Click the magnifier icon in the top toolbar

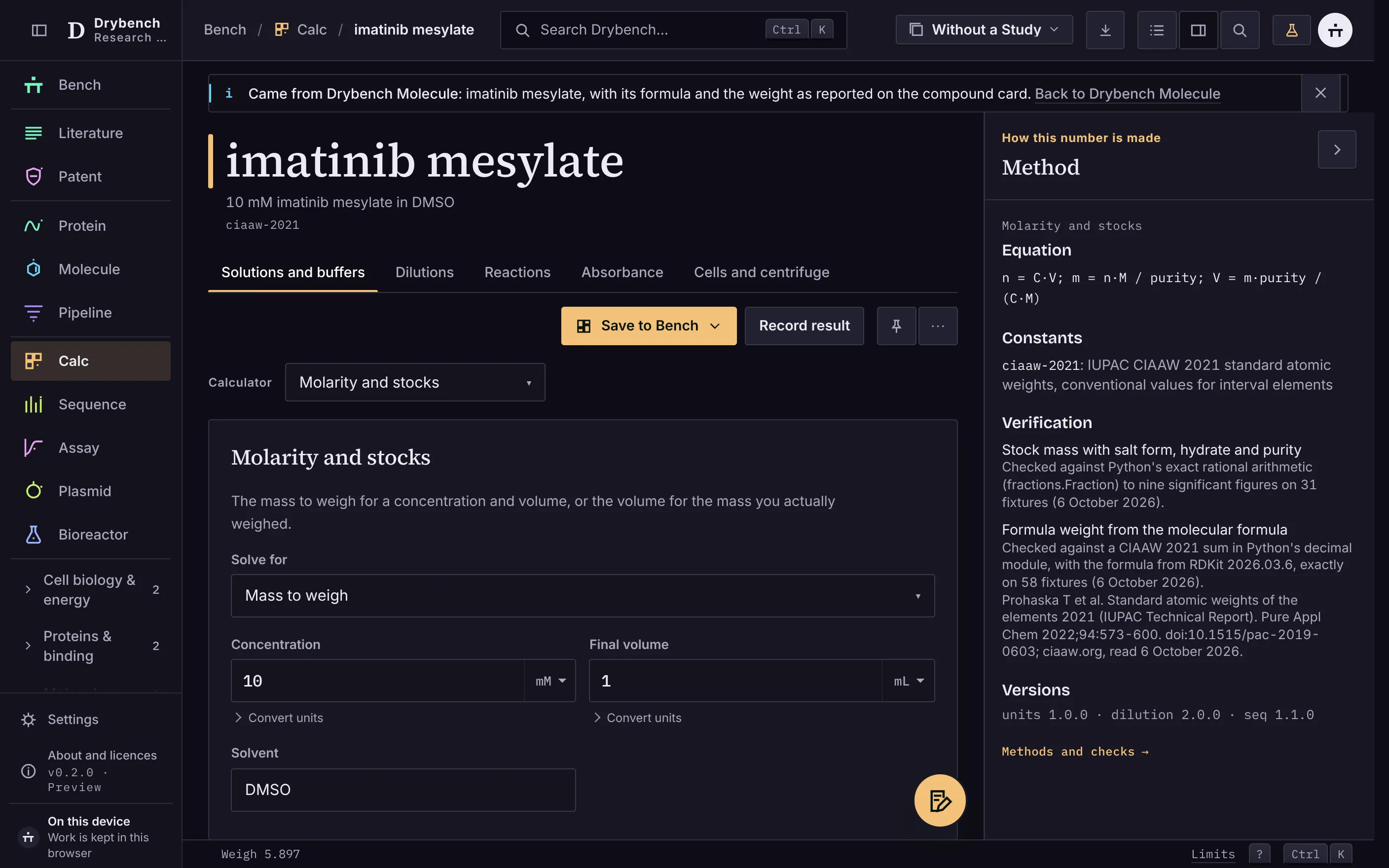click(x=1239, y=30)
